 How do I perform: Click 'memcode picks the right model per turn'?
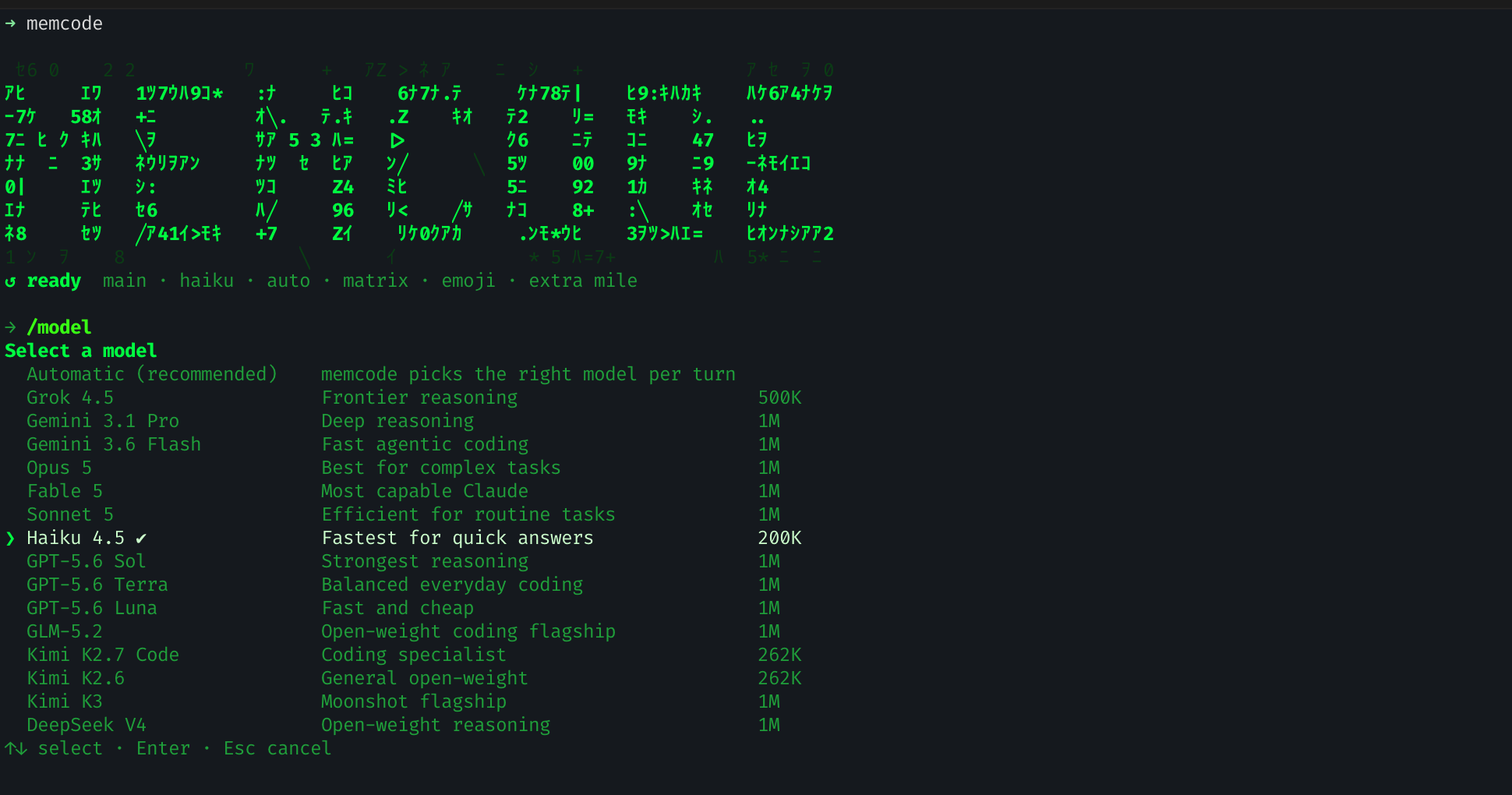pos(528,374)
